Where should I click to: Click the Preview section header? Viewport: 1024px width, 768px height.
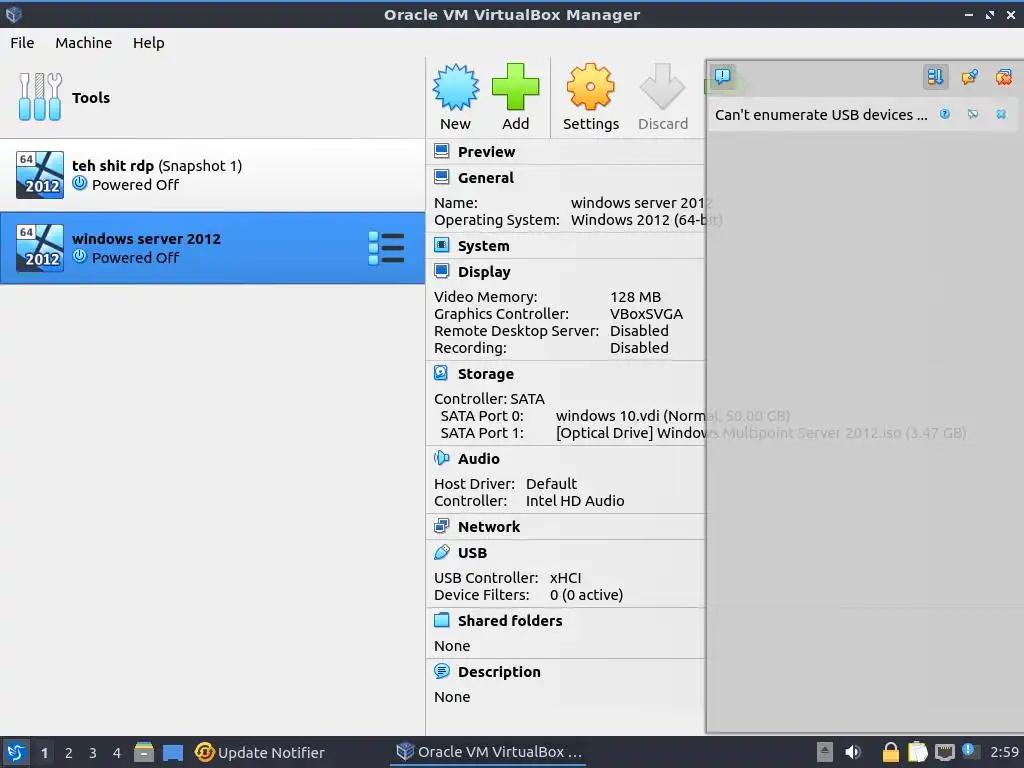(486, 152)
